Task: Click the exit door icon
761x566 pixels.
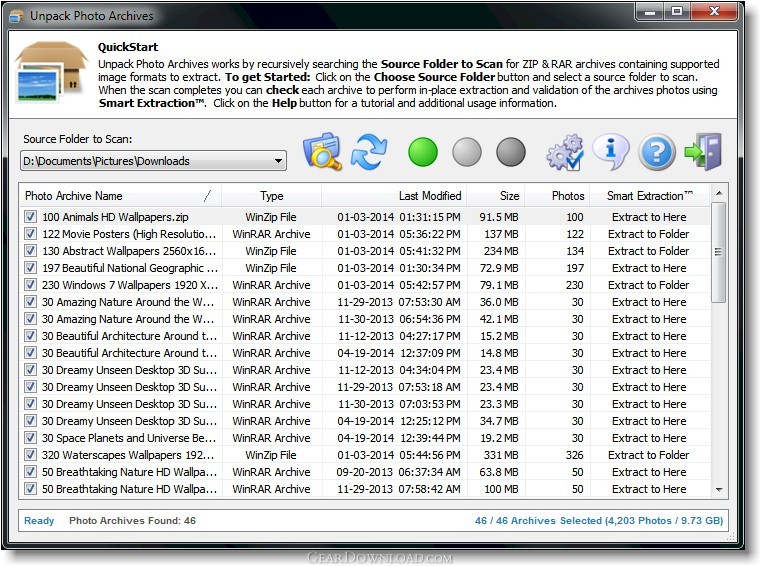Action: 703,151
